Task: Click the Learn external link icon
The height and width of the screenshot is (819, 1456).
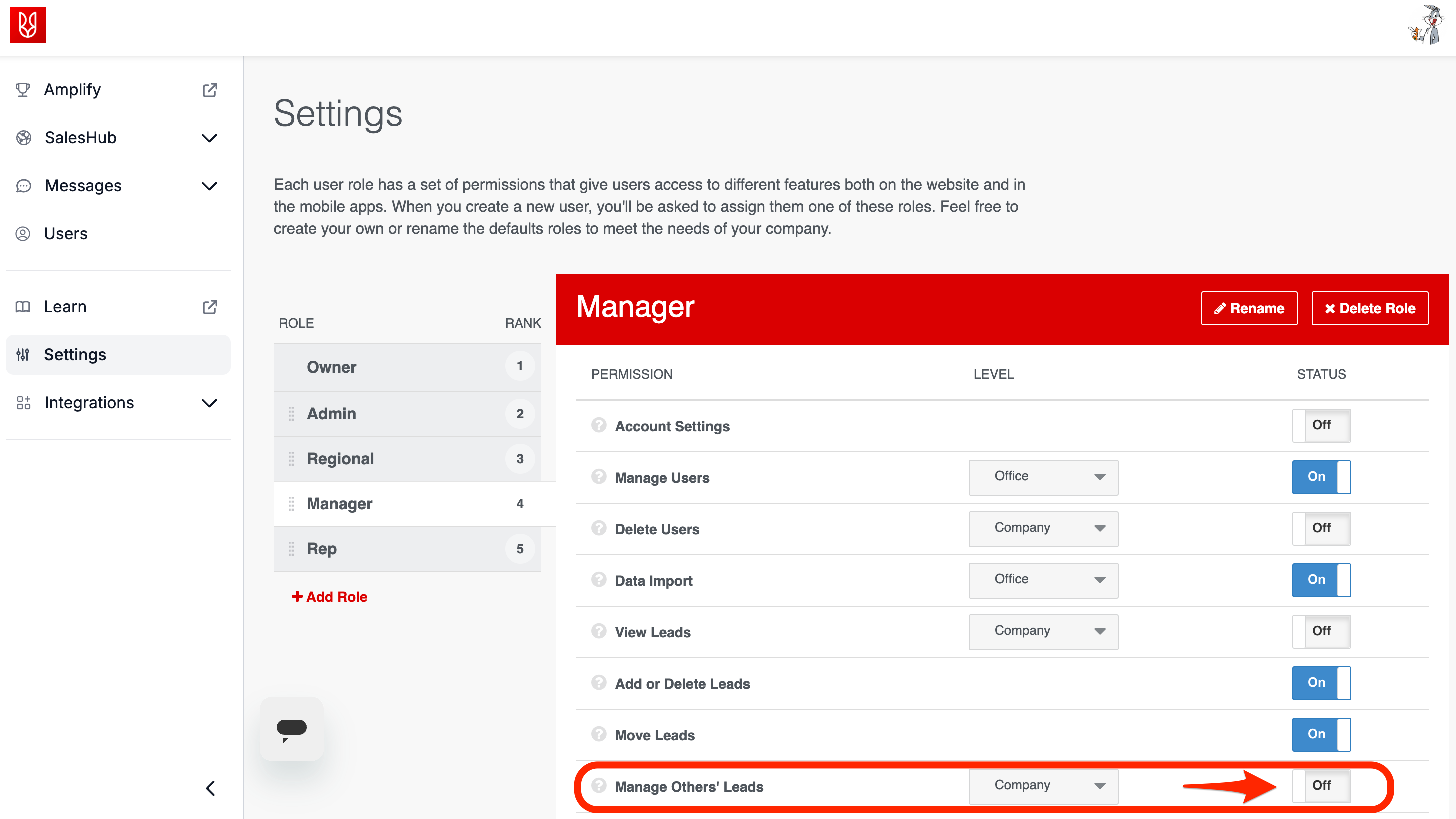Action: pos(209,307)
